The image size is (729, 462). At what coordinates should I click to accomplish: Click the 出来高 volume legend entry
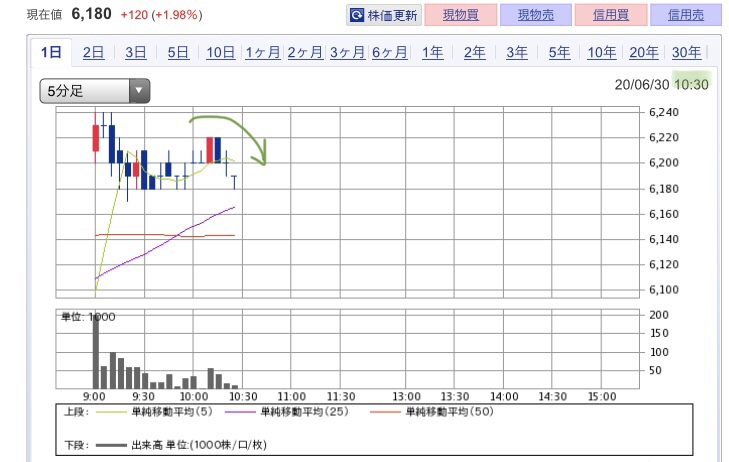tap(181, 445)
